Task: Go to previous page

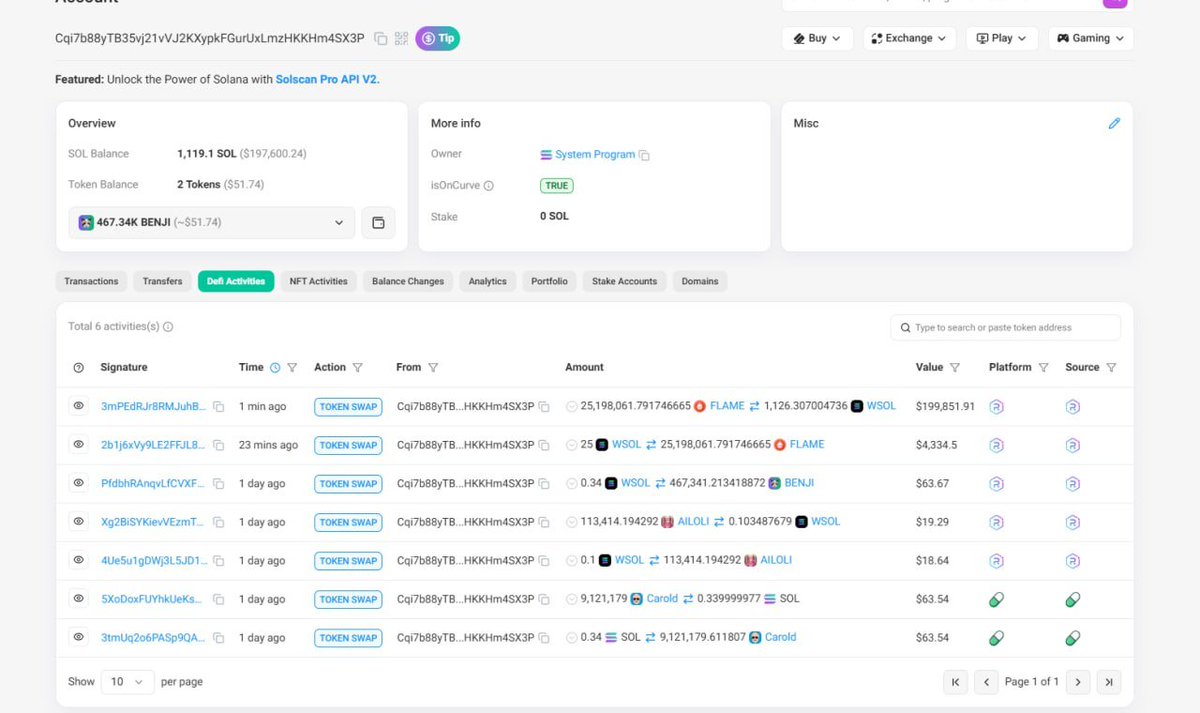Action: coord(986,682)
